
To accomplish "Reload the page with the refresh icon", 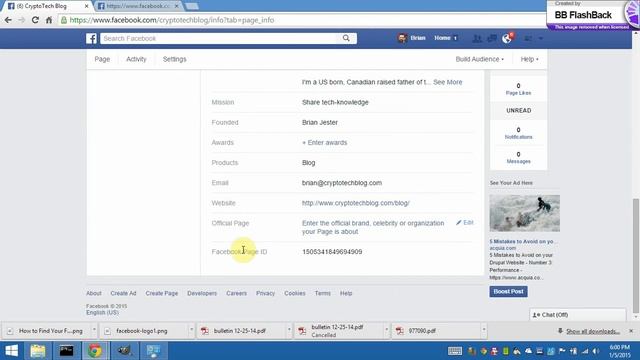I will (x=35, y=20).
